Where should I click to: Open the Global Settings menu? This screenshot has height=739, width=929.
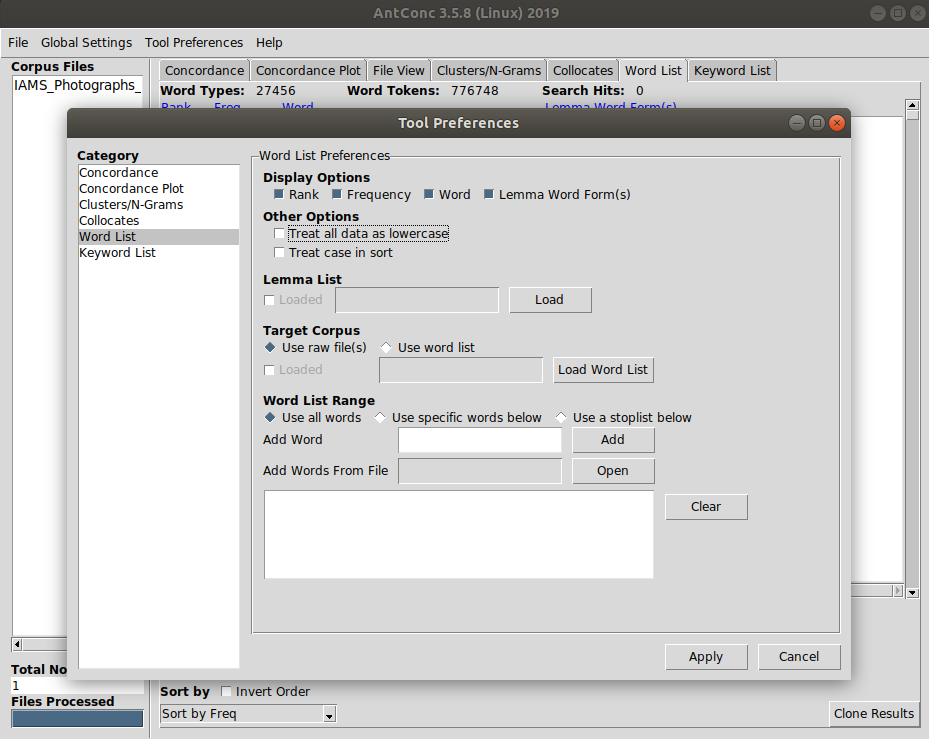click(x=87, y=43)
